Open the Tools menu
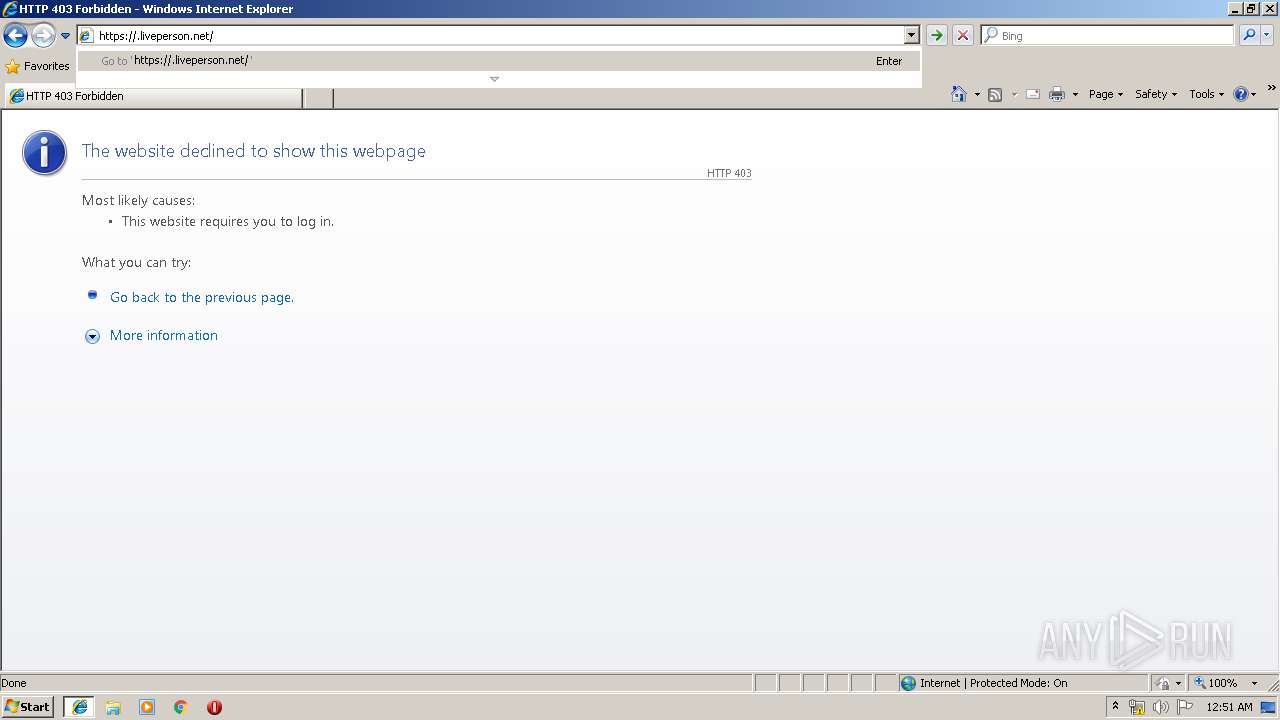Image resolution: width=1280 pixels, height=720 pixels. coord(1206,94)
